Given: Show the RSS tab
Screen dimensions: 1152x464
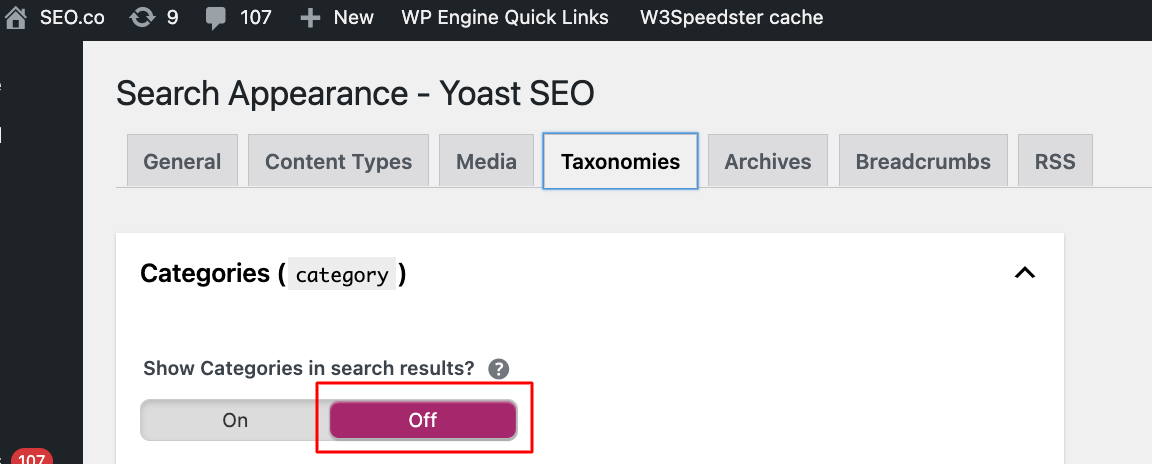Looking at the screenshot, I should (x=1055, y=162).
